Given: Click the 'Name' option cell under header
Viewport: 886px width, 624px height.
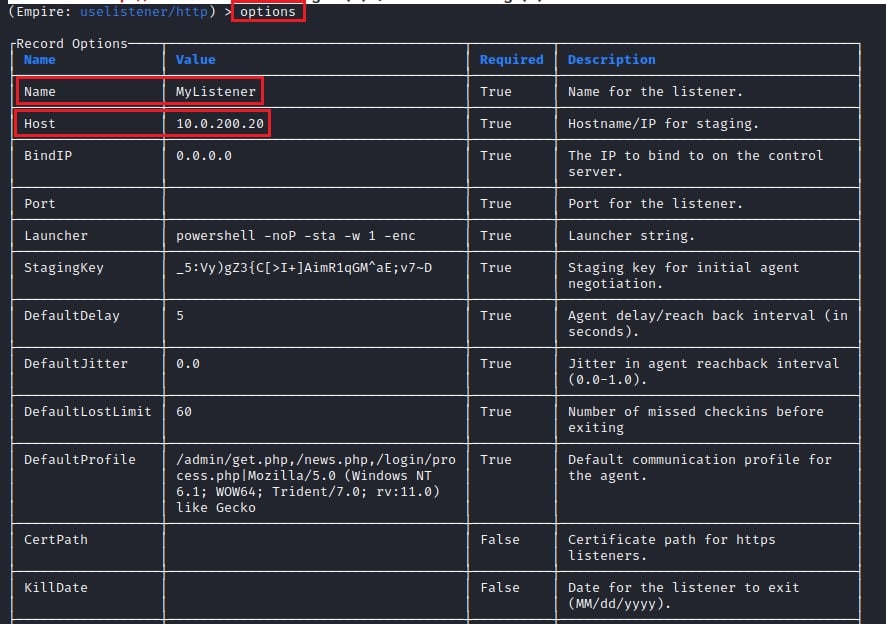Looking at the screenshot, I should pyautogui.click(x=40, y=92).
